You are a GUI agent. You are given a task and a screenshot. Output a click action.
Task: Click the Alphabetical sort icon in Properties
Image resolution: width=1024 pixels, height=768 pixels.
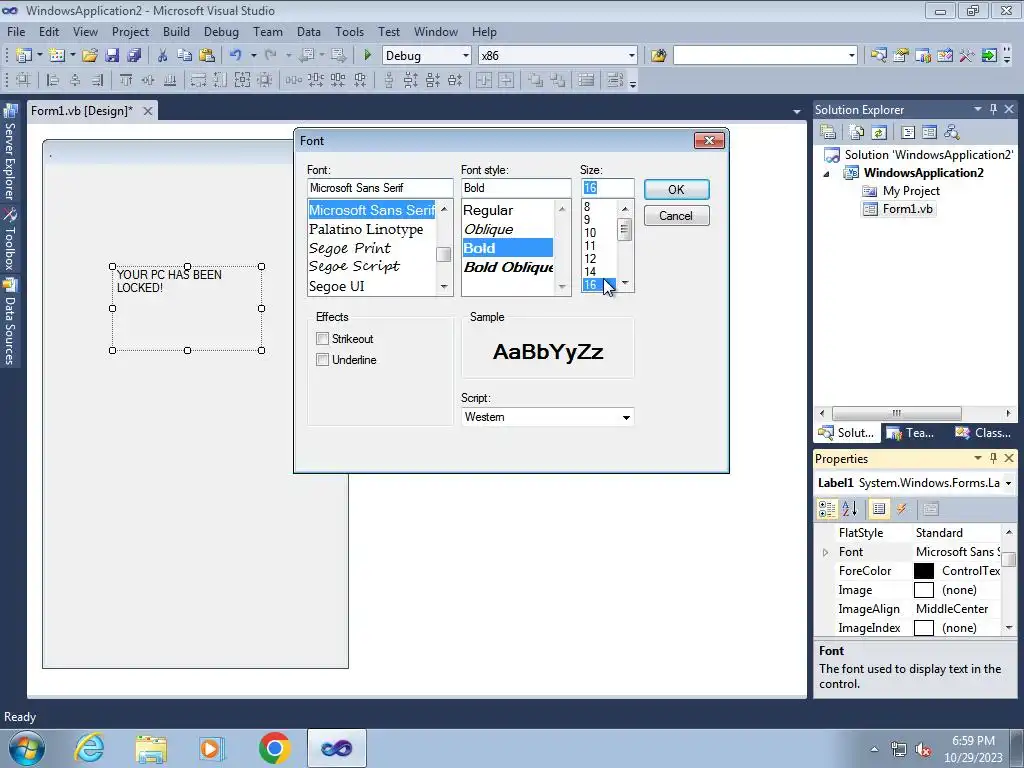(x=850, y=509)
